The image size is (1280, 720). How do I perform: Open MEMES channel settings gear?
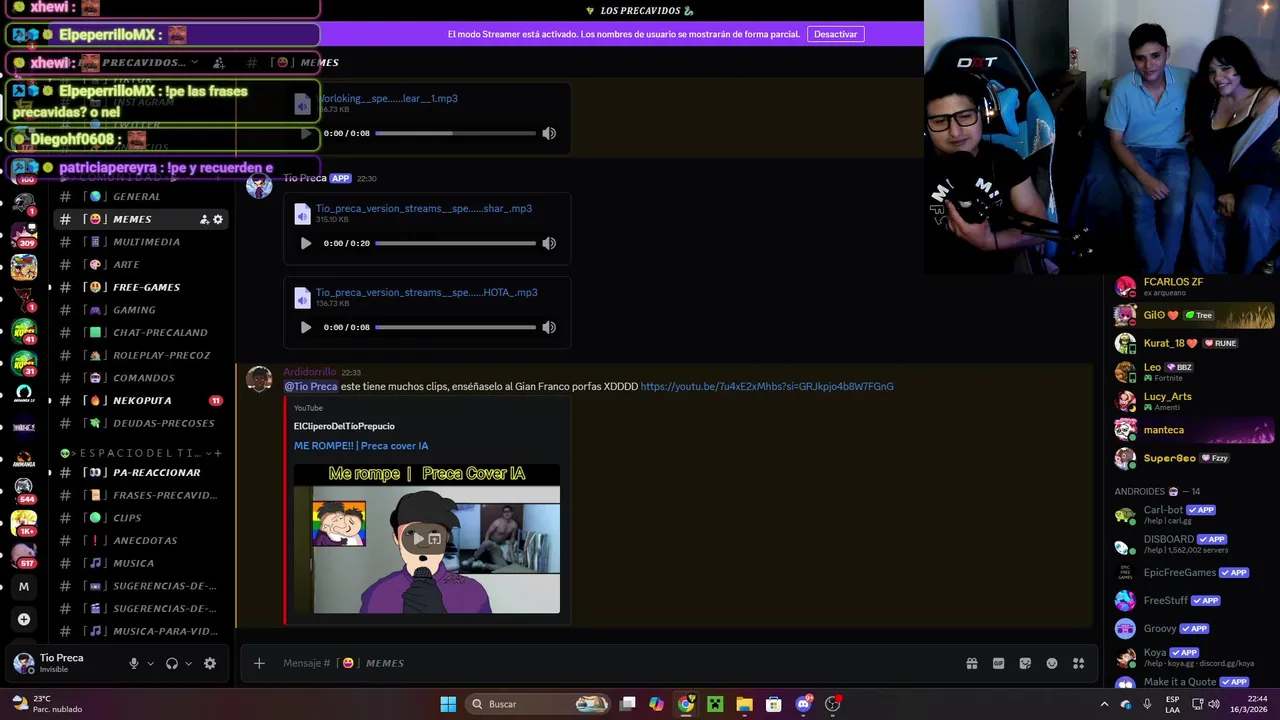click(218, 219)
